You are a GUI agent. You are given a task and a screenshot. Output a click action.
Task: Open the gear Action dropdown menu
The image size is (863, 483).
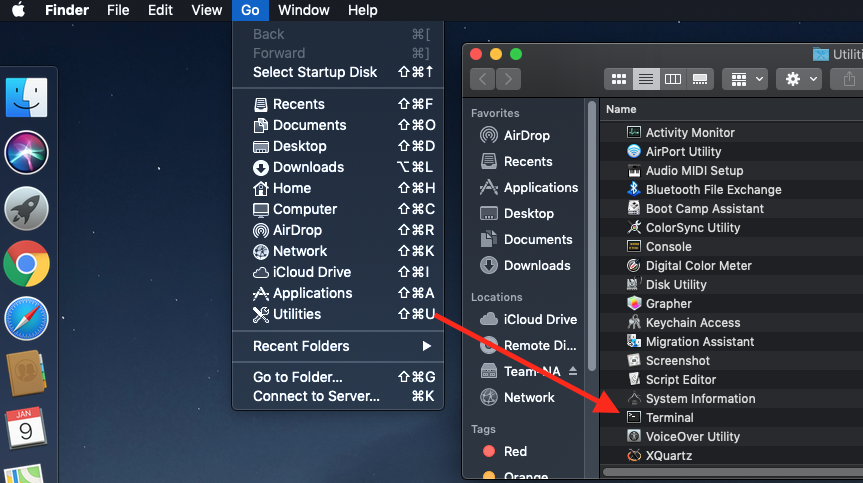tap(801, 79)
